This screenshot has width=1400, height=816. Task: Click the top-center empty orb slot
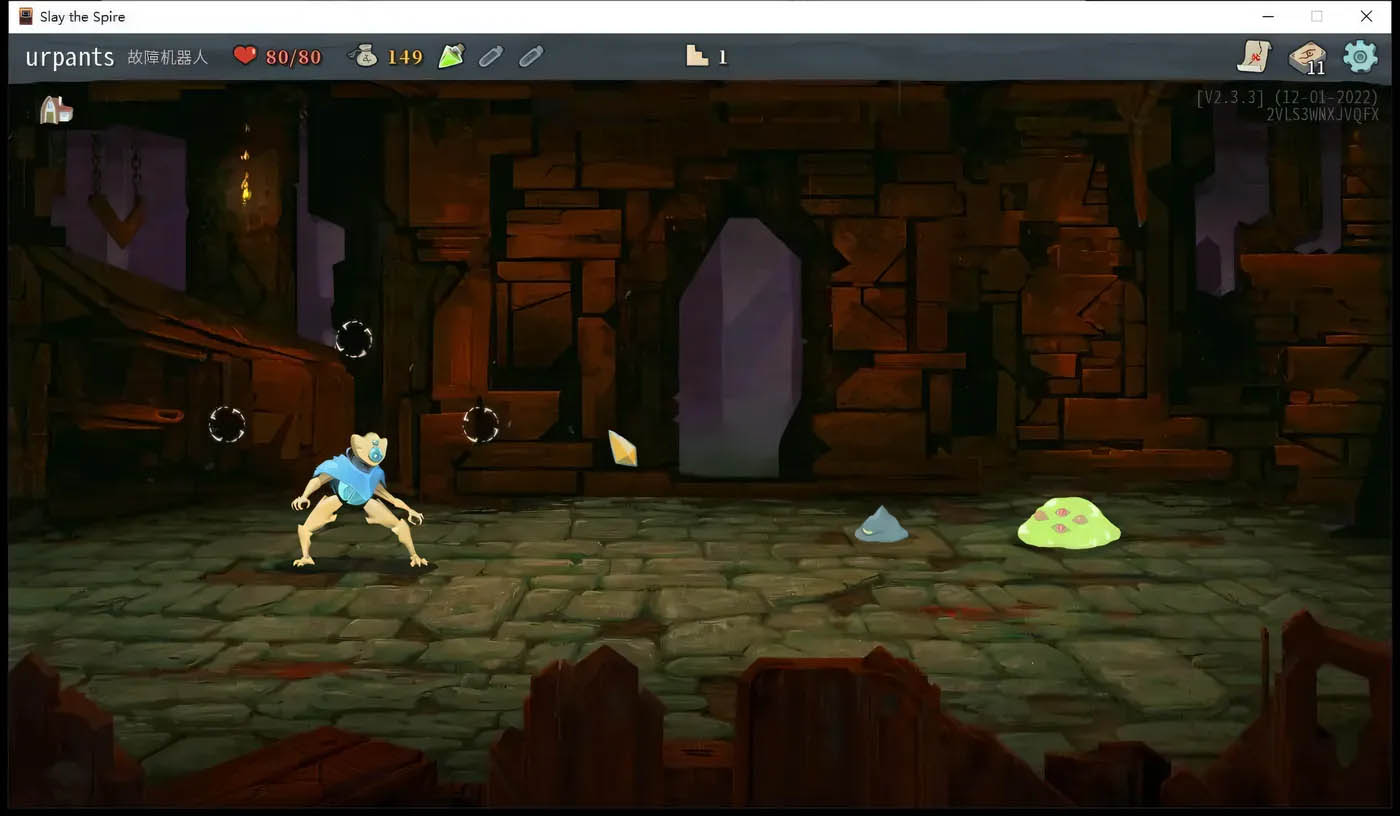pos(353,339)
